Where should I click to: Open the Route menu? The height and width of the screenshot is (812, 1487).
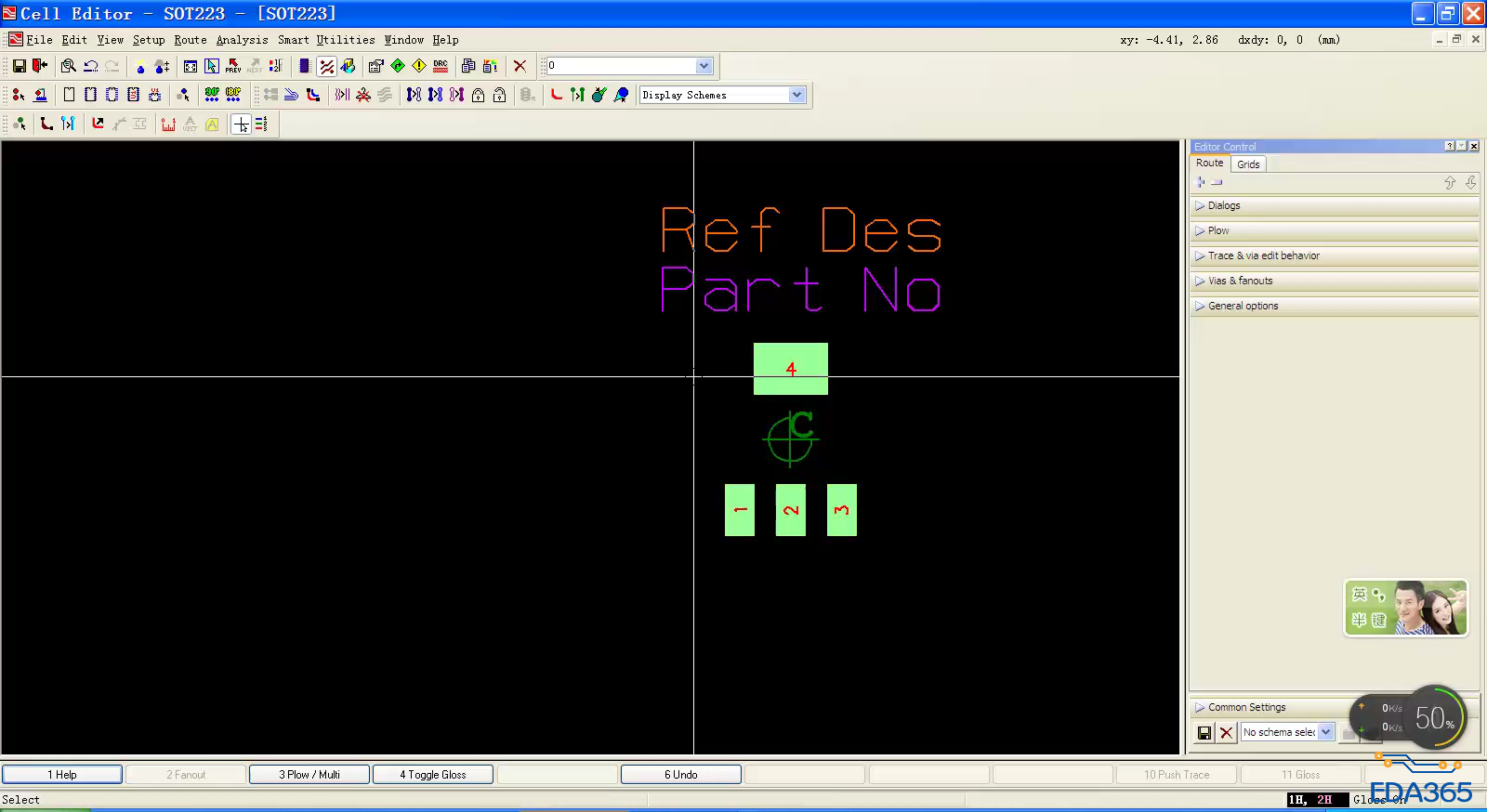coord(191,40)
